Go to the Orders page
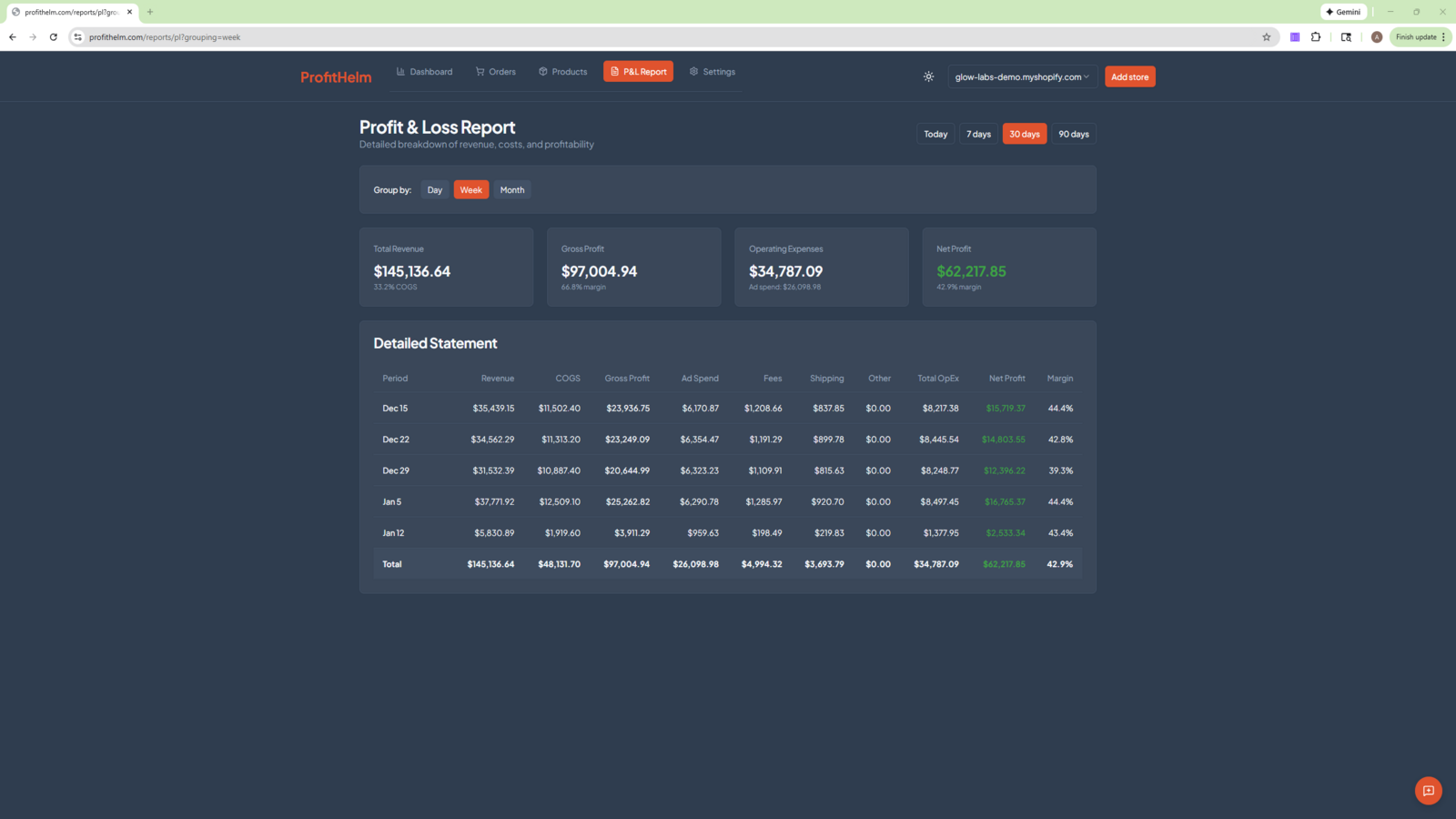The width and height of the screenshot is (1456, 819). point(496,72)
